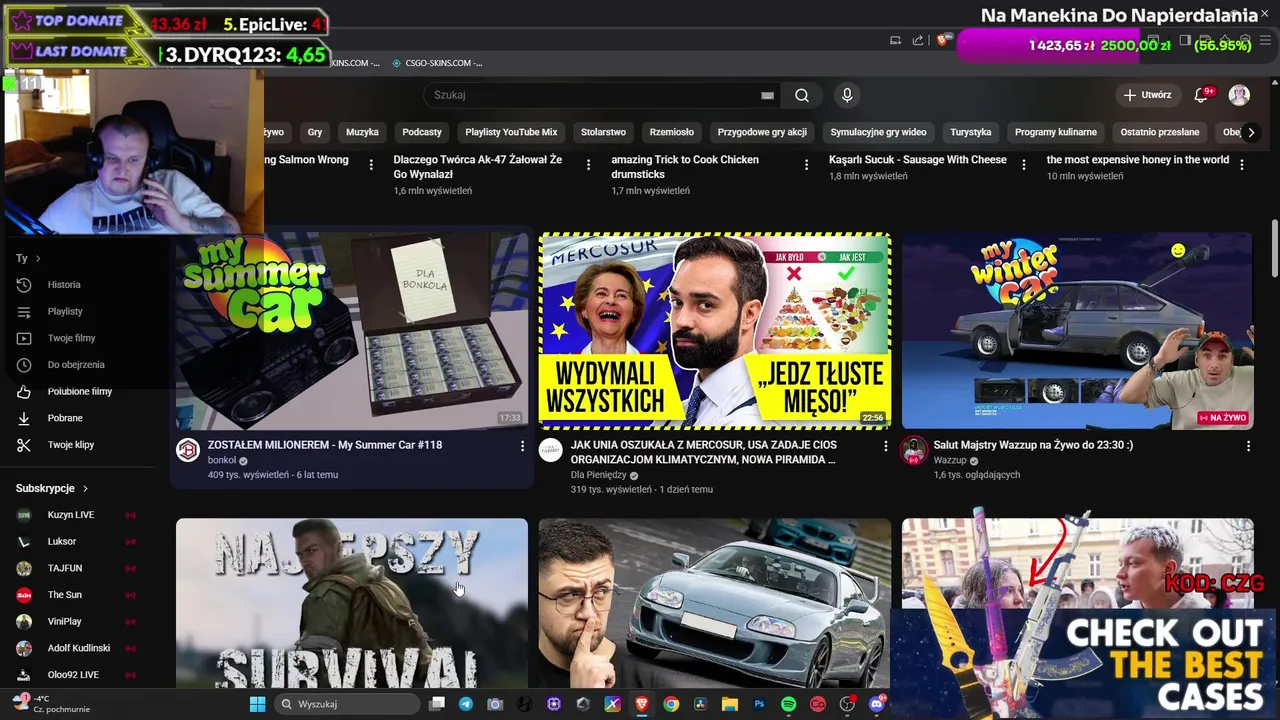Show more category chips with right arrow
The height and width of the screenshot is (720, 1280).
(x=1250, y=132)
